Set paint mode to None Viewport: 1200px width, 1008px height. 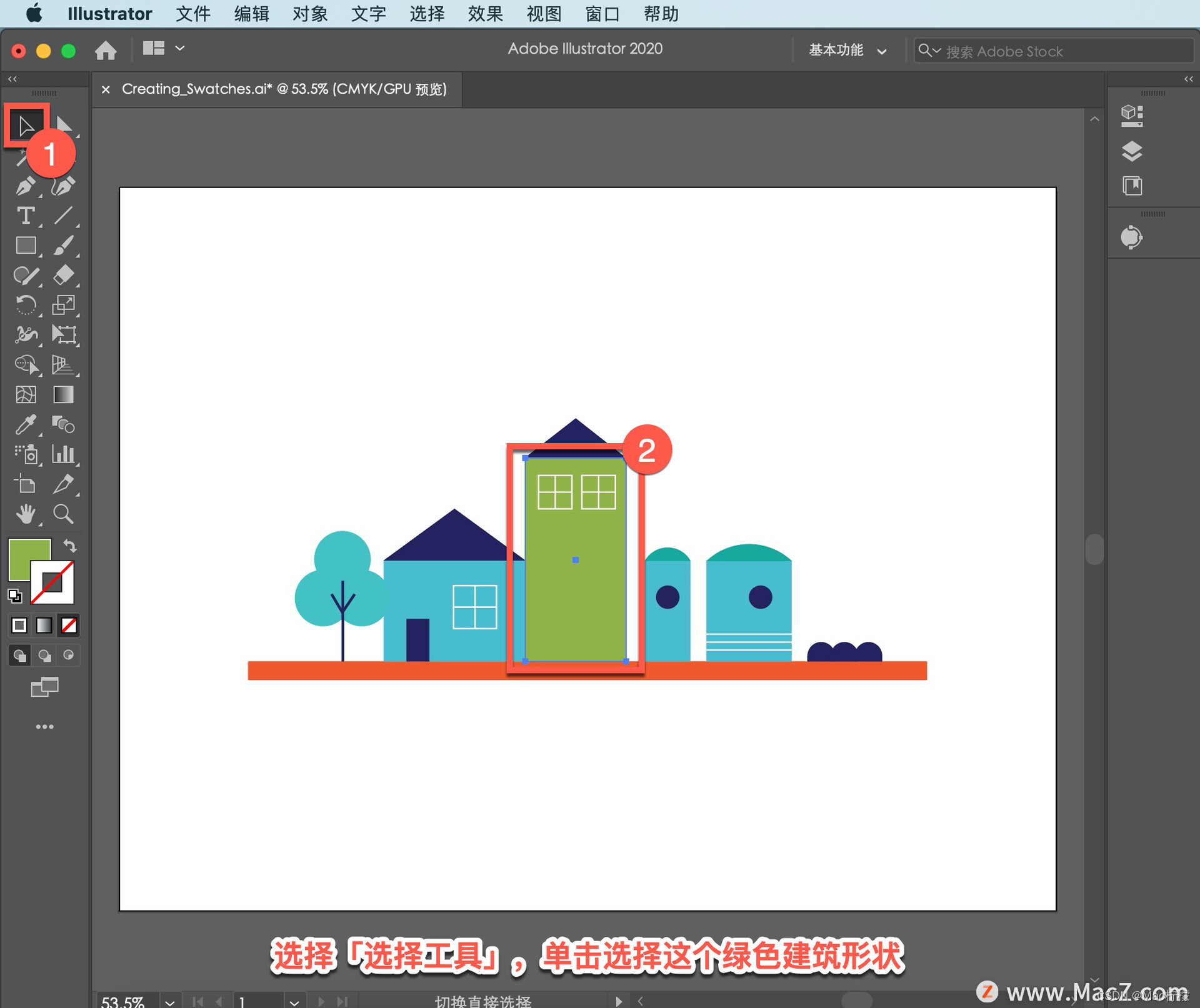click(69, 625)
